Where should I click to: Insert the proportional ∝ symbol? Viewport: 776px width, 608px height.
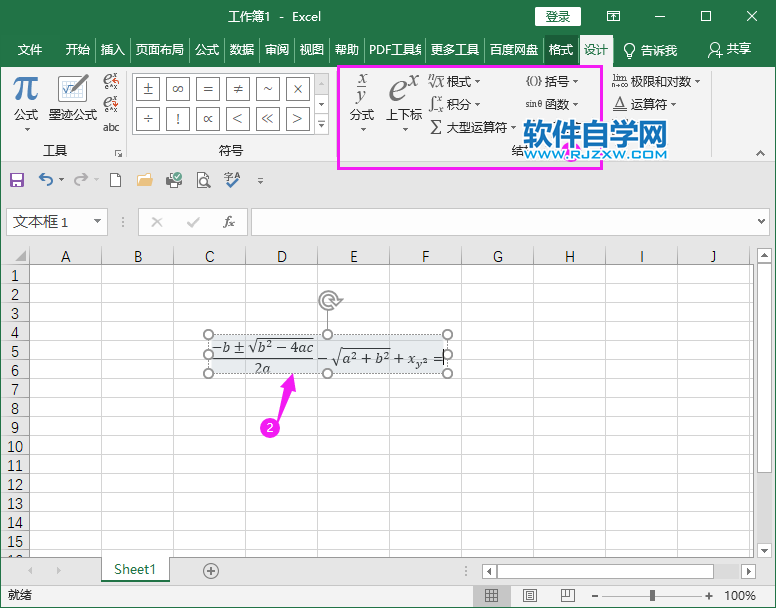tap(208, 119)
